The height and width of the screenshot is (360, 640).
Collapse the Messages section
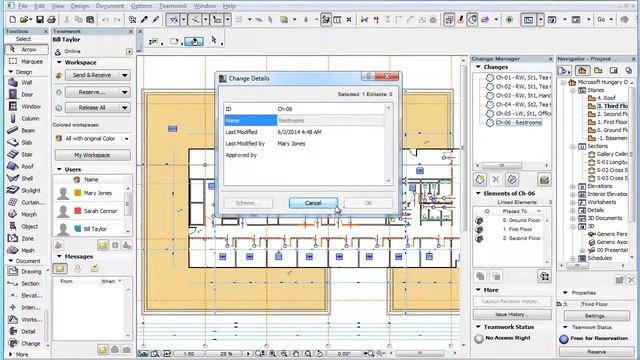[59, 256]
